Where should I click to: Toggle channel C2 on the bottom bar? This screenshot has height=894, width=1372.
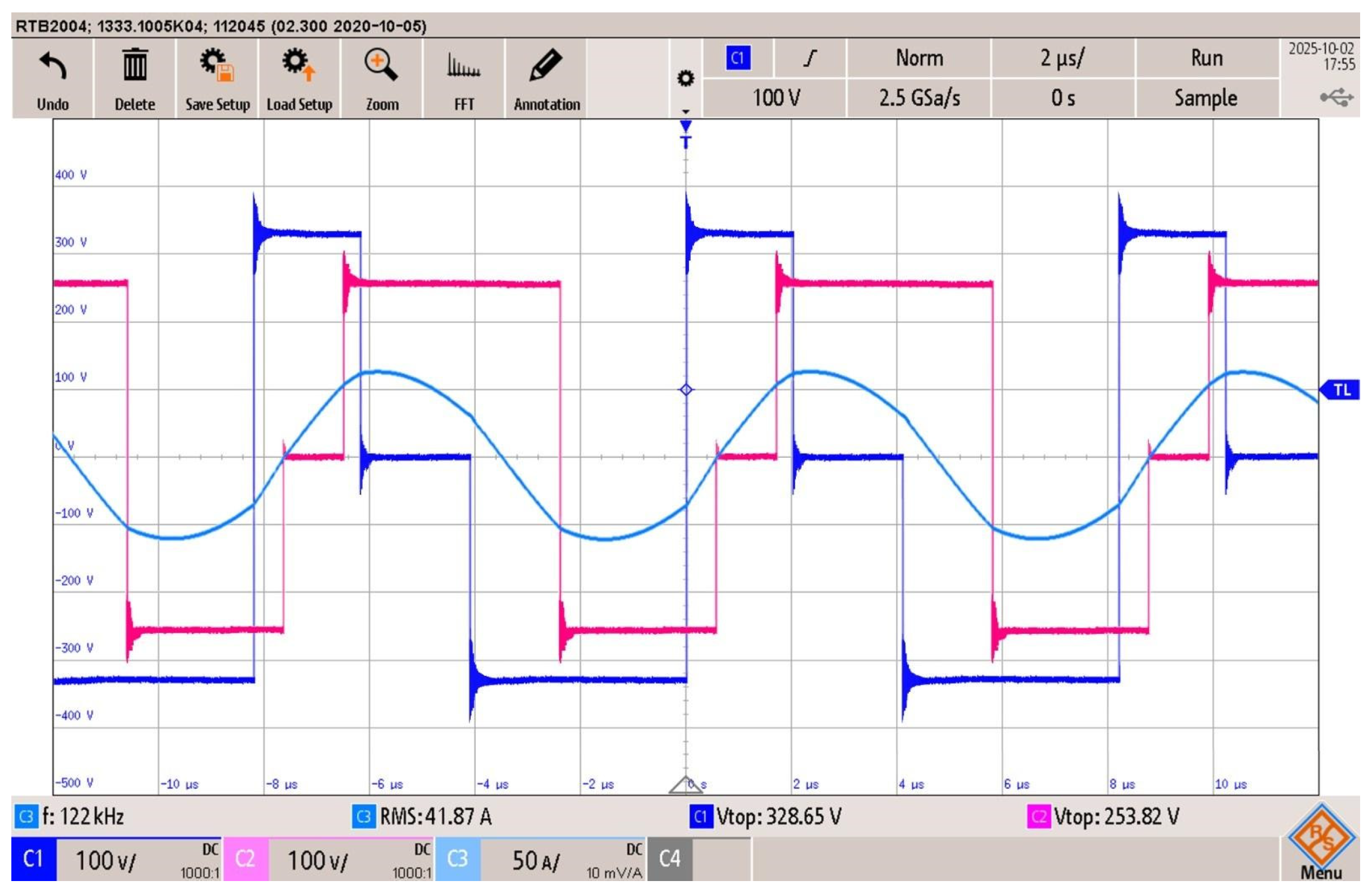click(x=246, y=859)
